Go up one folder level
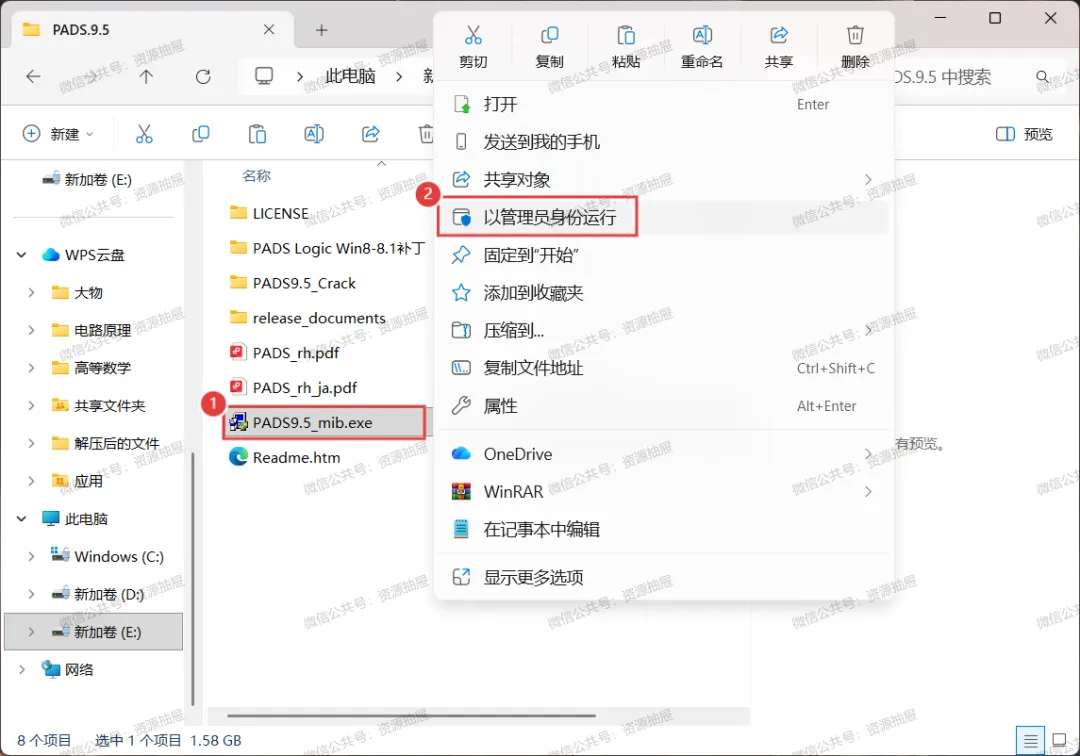Viewport: 1080px width, 756px height. pos(146,76)
